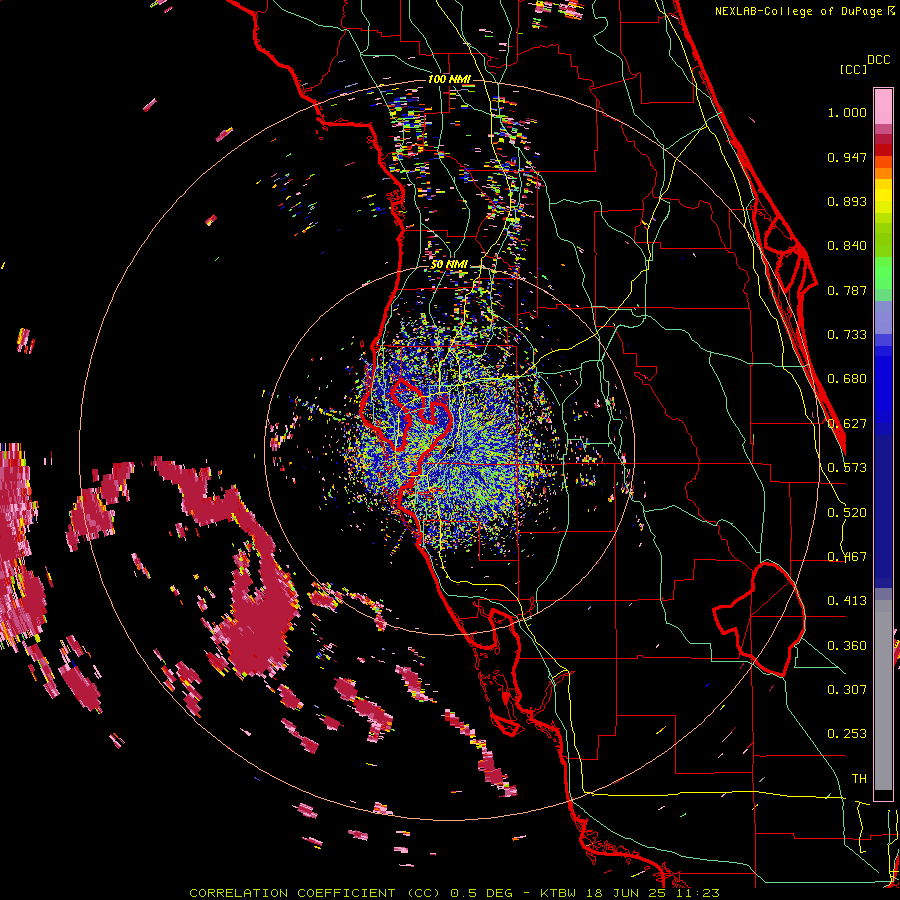Click the 0.787 legend value

tap(847, 290)
